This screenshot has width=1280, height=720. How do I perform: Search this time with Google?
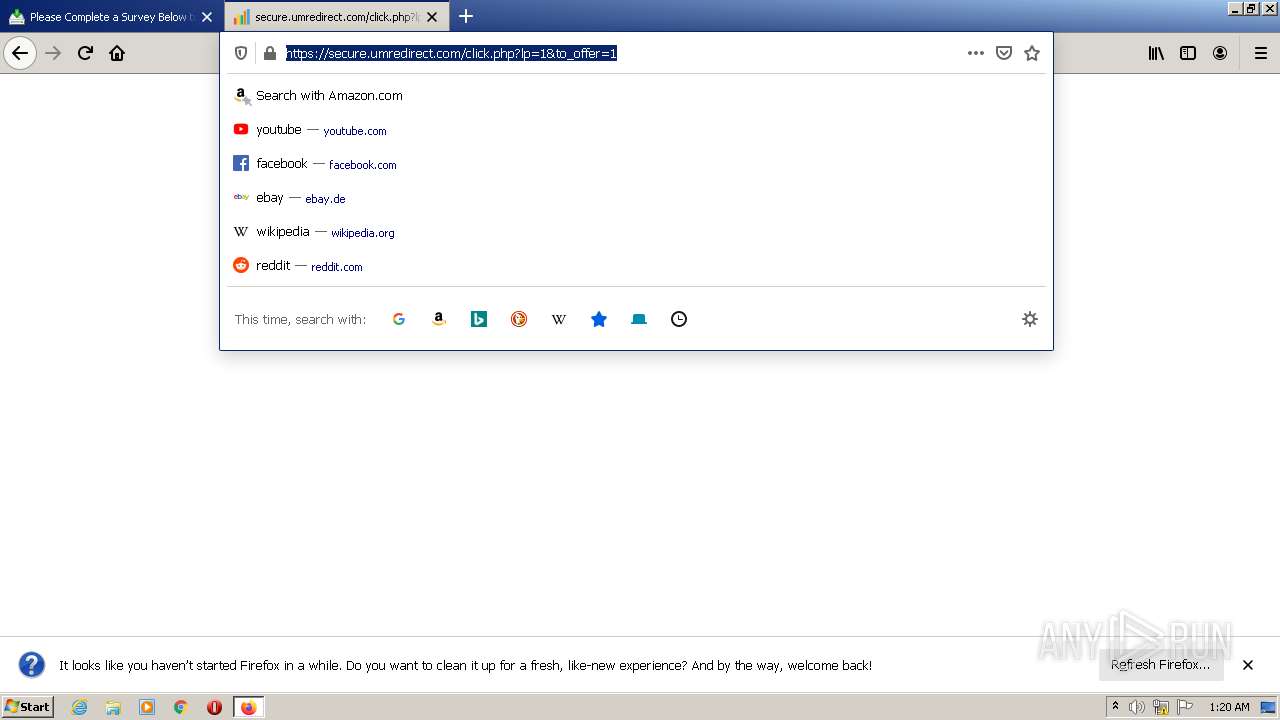point(399,319)
